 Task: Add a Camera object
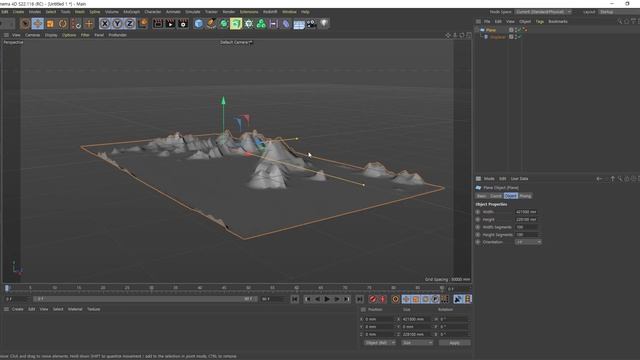311,24
